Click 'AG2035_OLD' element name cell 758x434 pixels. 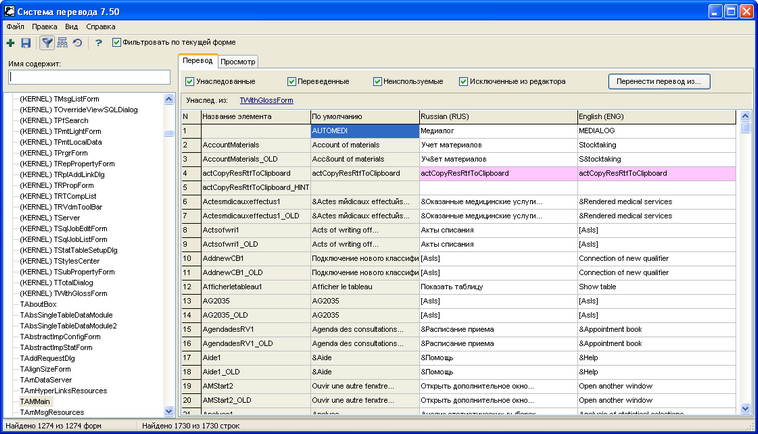(x=256, y=315)
